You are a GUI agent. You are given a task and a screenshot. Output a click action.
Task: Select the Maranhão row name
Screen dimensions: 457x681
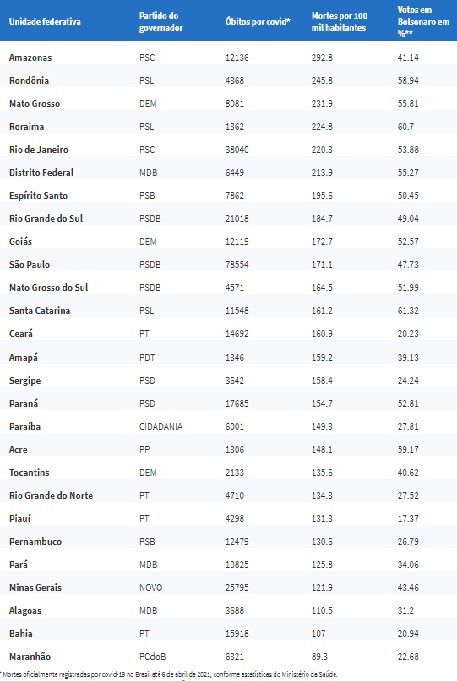(x=30, y=657)
